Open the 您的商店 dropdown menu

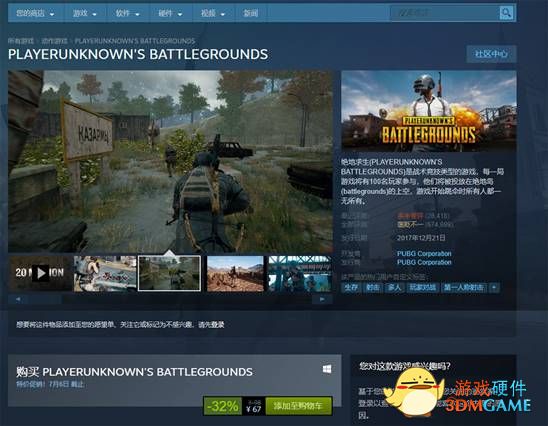pos(35,13)
